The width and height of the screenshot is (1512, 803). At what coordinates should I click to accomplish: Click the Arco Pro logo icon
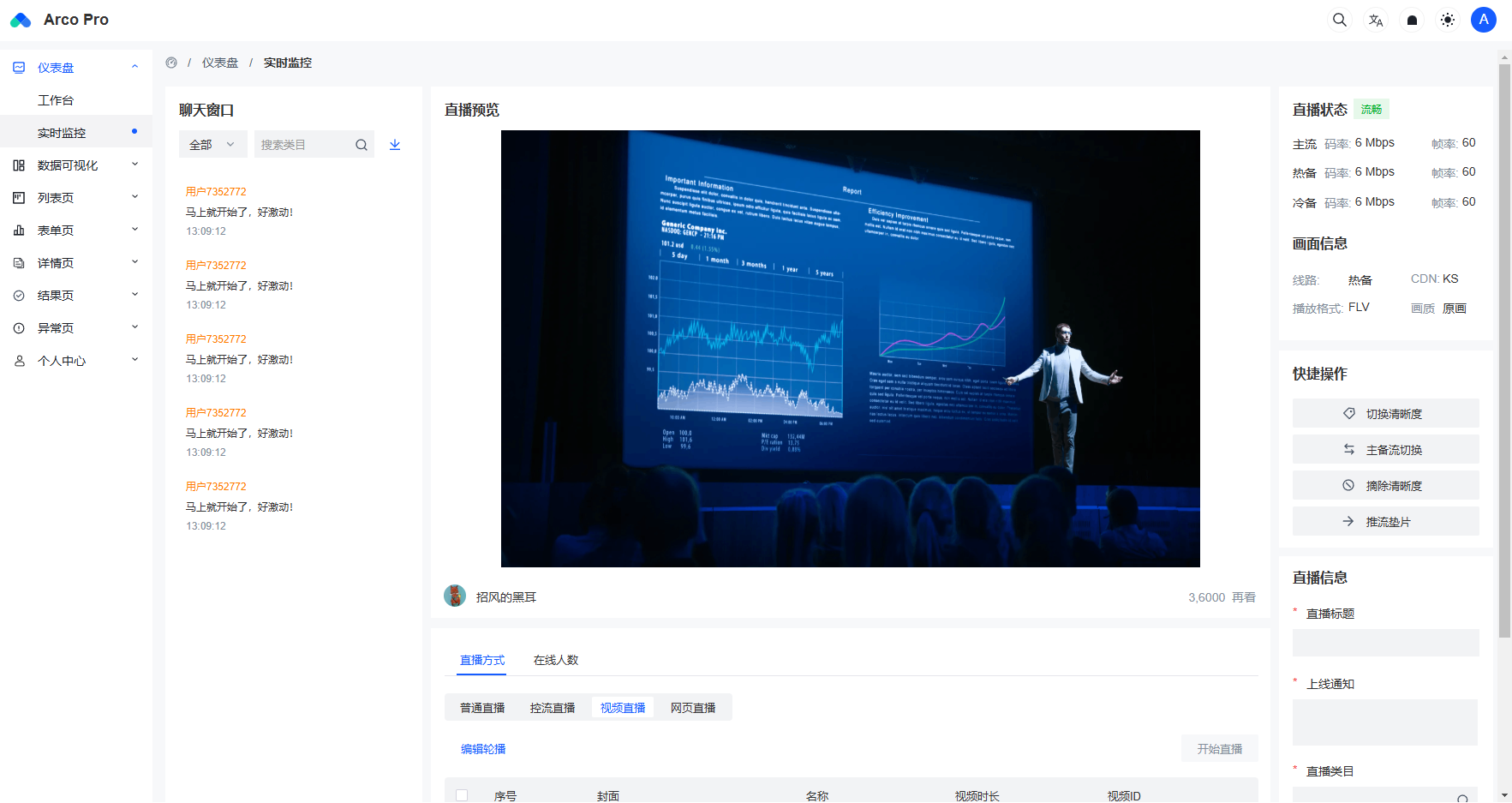[21, 20]
